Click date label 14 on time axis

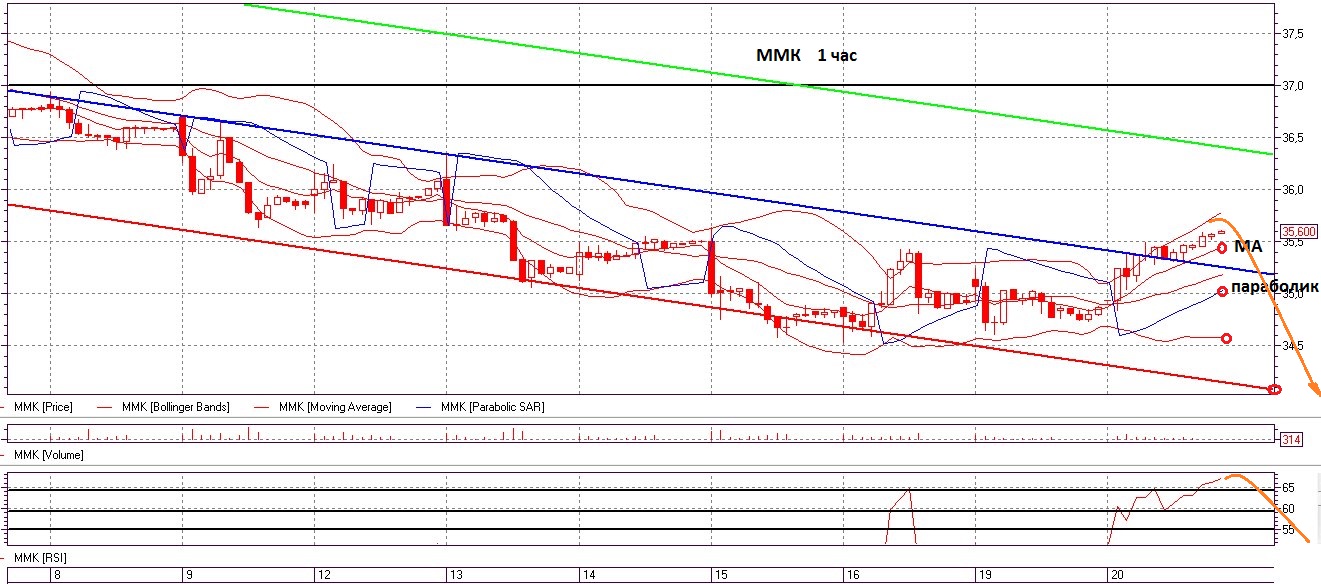[x=588, y=576]
